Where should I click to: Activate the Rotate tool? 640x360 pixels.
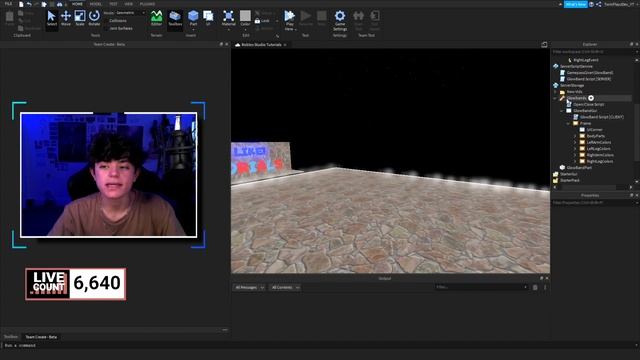(94, 19)
